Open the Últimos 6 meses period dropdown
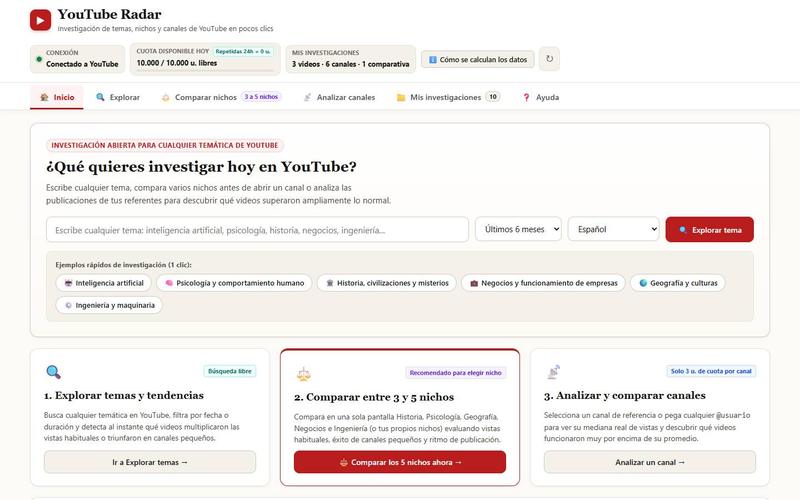The height and width of the screenshot is (500, 800). (x=518, y=229)
